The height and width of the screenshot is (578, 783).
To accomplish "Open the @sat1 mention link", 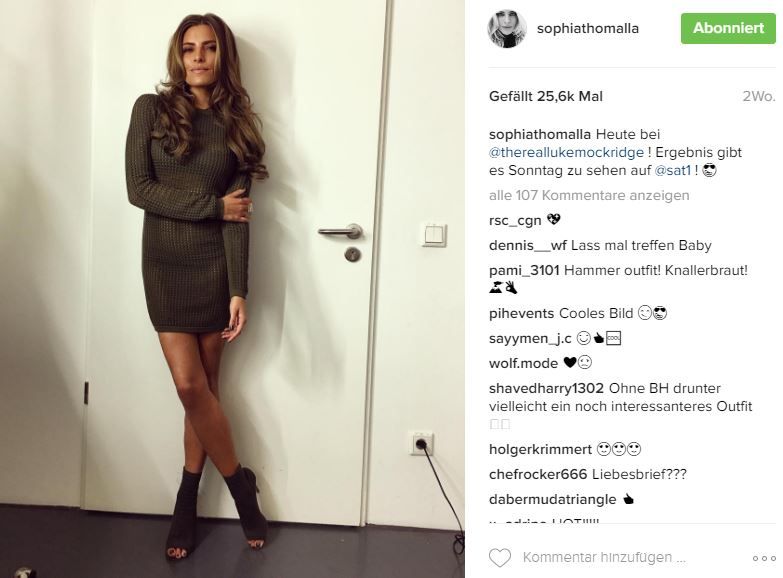I will (673, 170).
